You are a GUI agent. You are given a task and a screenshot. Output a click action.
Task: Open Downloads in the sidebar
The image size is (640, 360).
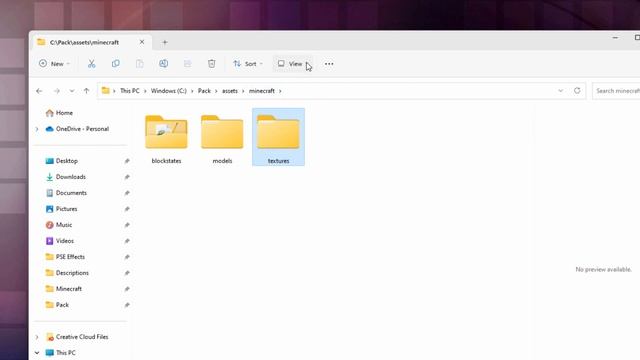point(66,177)
